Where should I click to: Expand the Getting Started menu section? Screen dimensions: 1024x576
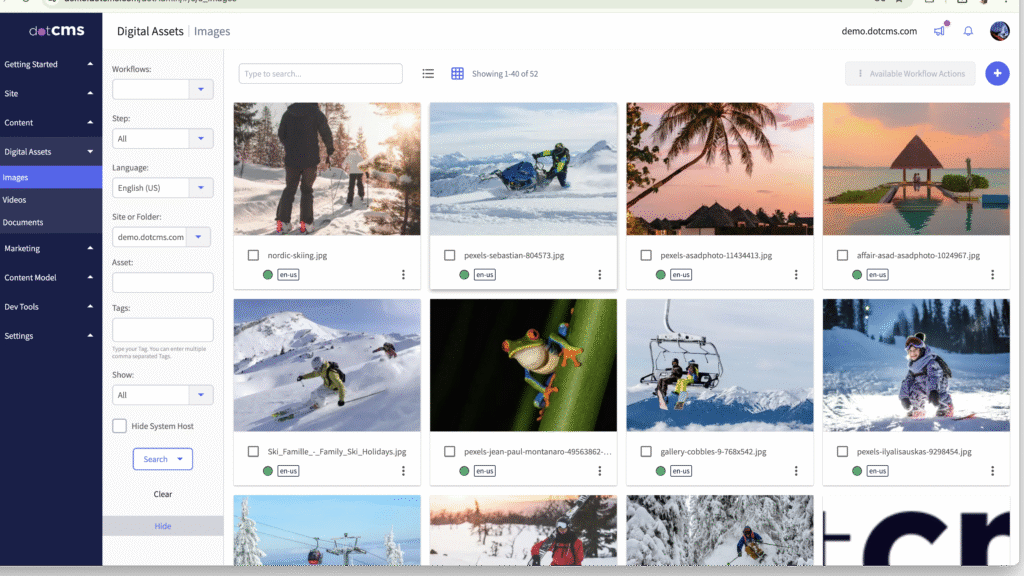coord(49,64)
